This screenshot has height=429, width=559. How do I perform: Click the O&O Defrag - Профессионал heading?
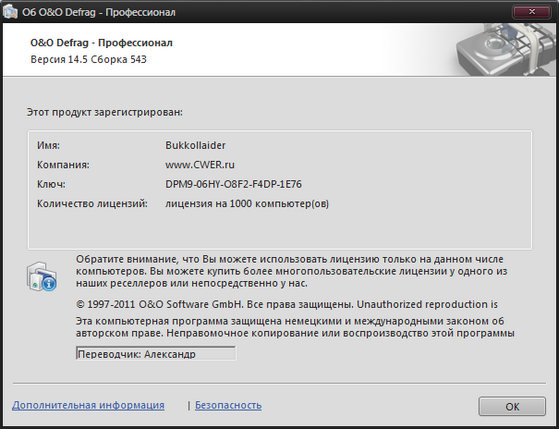click(102, 43)
